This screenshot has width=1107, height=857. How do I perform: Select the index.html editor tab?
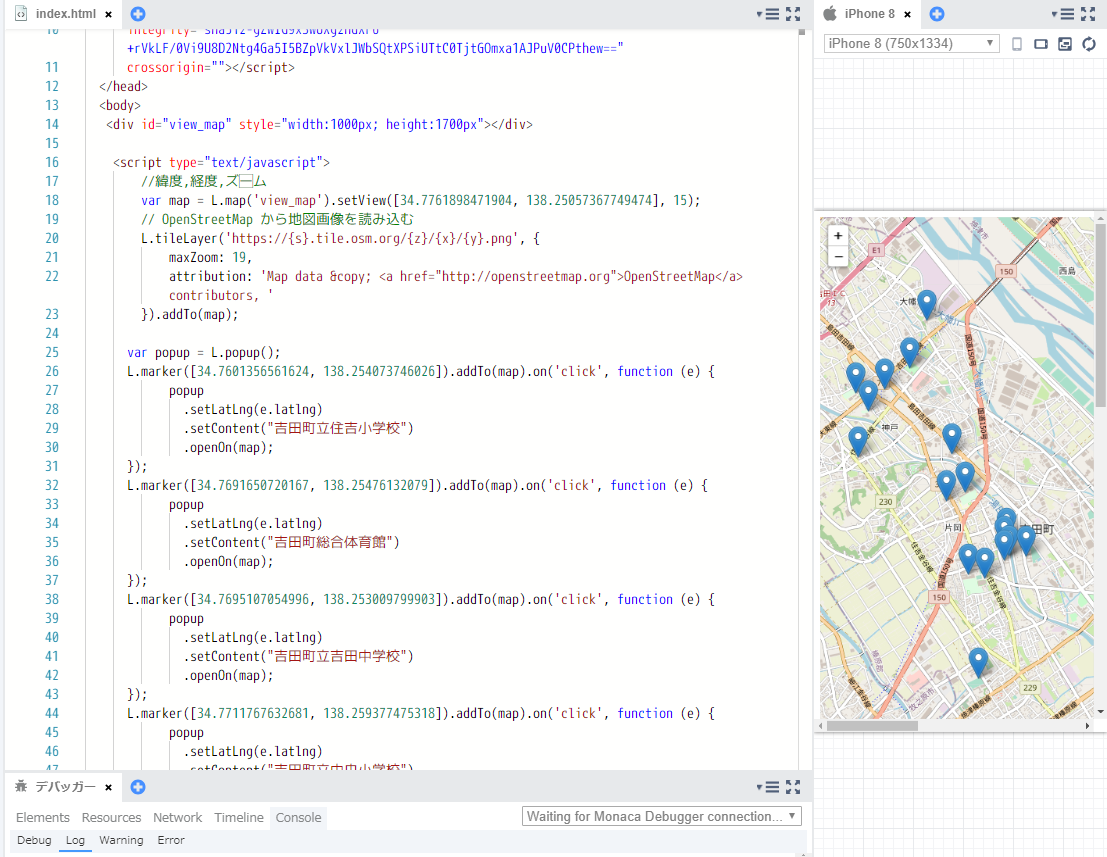(65, 14)
